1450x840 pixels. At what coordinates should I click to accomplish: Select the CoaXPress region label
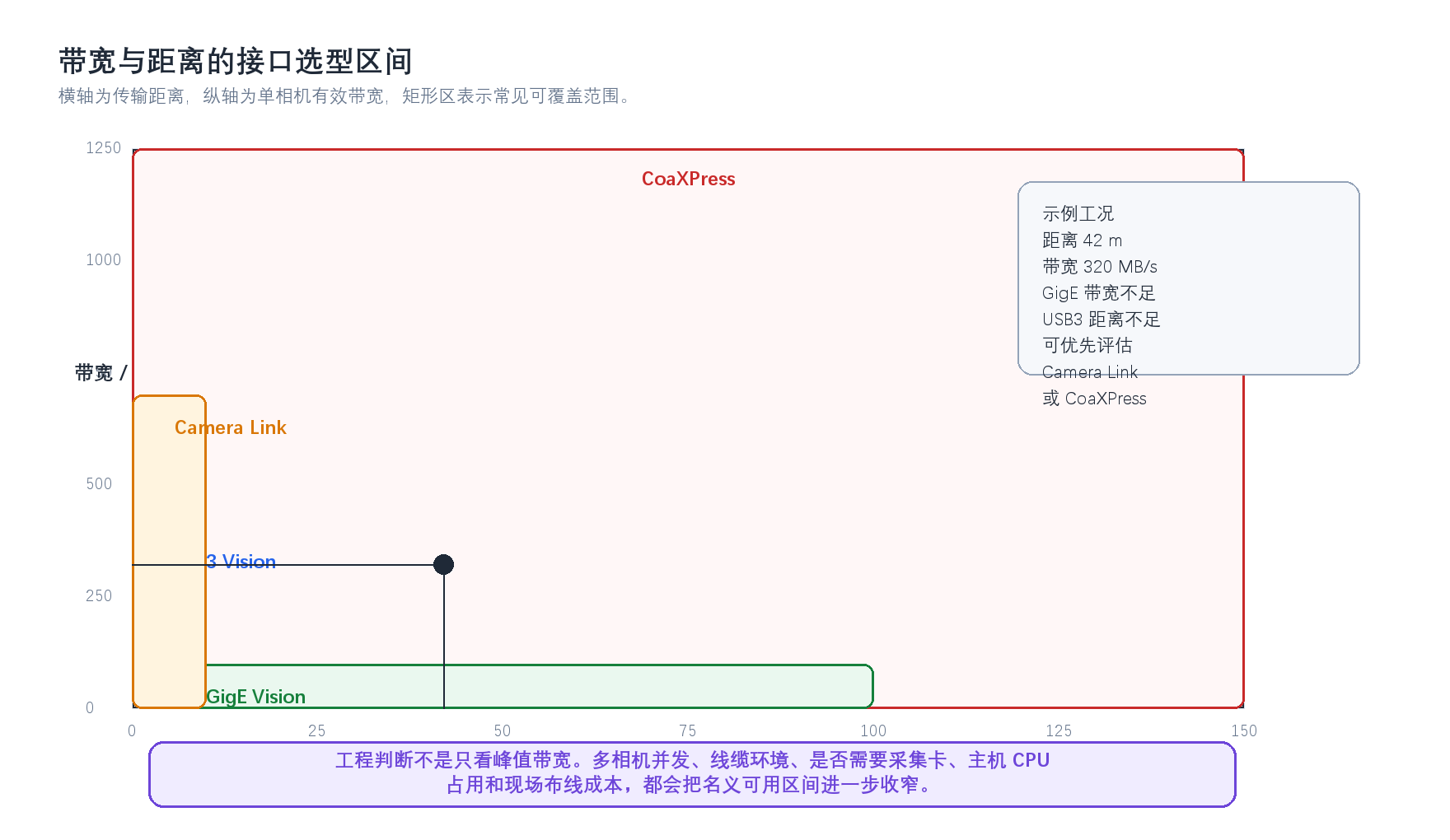pos(688,179)
